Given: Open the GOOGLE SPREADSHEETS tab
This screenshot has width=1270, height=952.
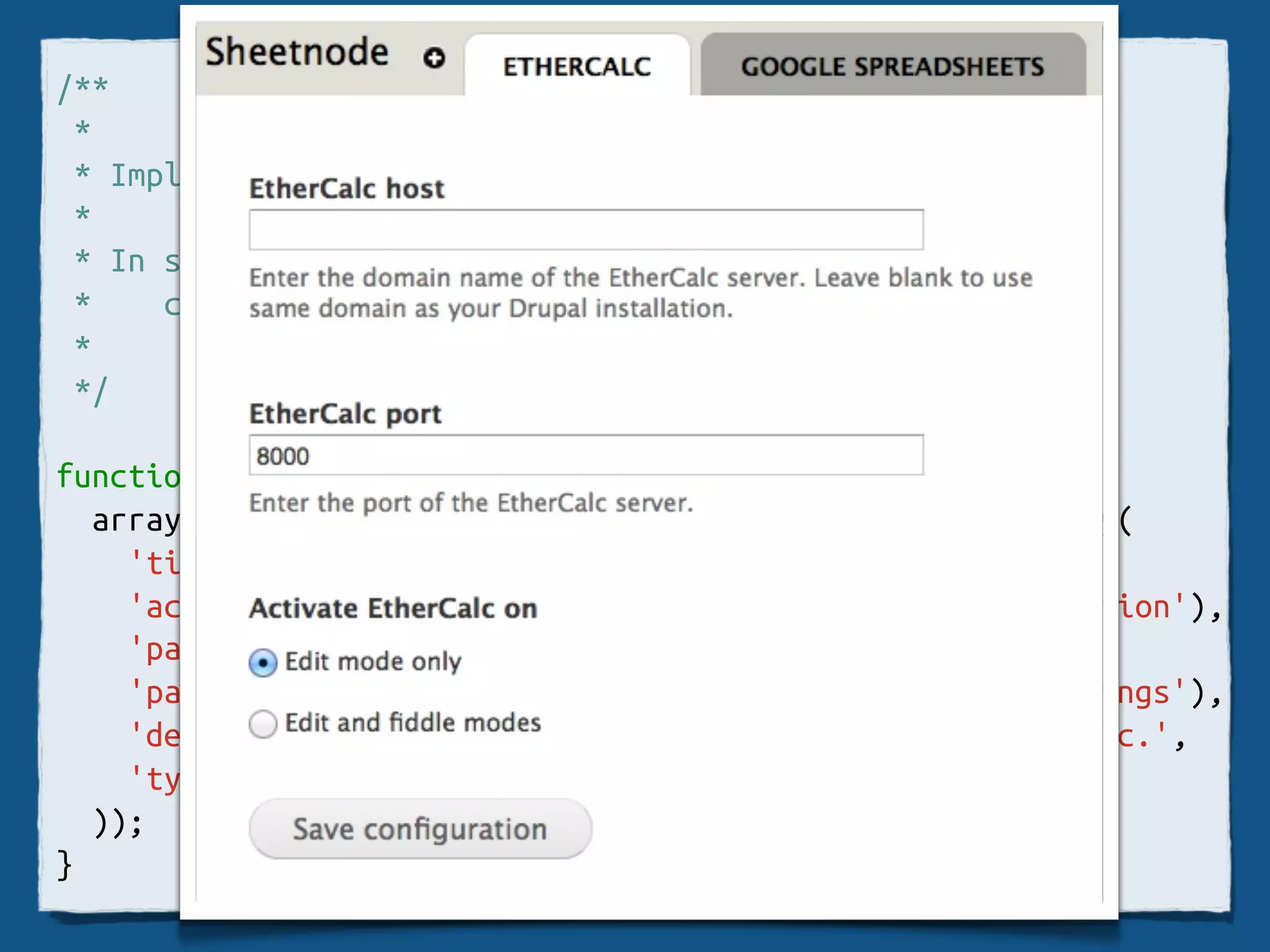Looking at the screenshot, I should tap(892, 66).
